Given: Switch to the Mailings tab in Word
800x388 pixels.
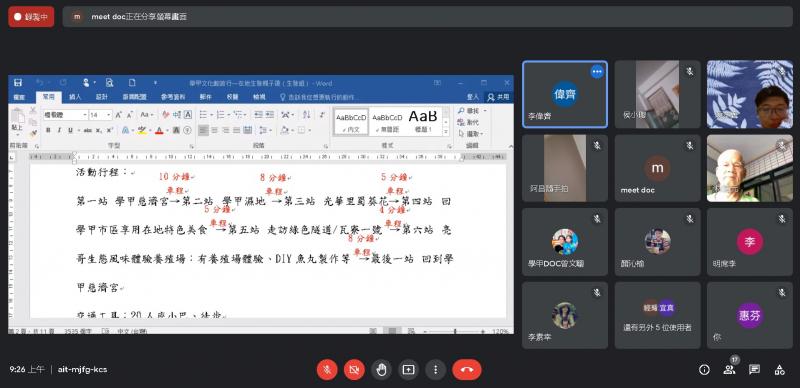Looking at the screenshot, I should click(x=206, y=96).
